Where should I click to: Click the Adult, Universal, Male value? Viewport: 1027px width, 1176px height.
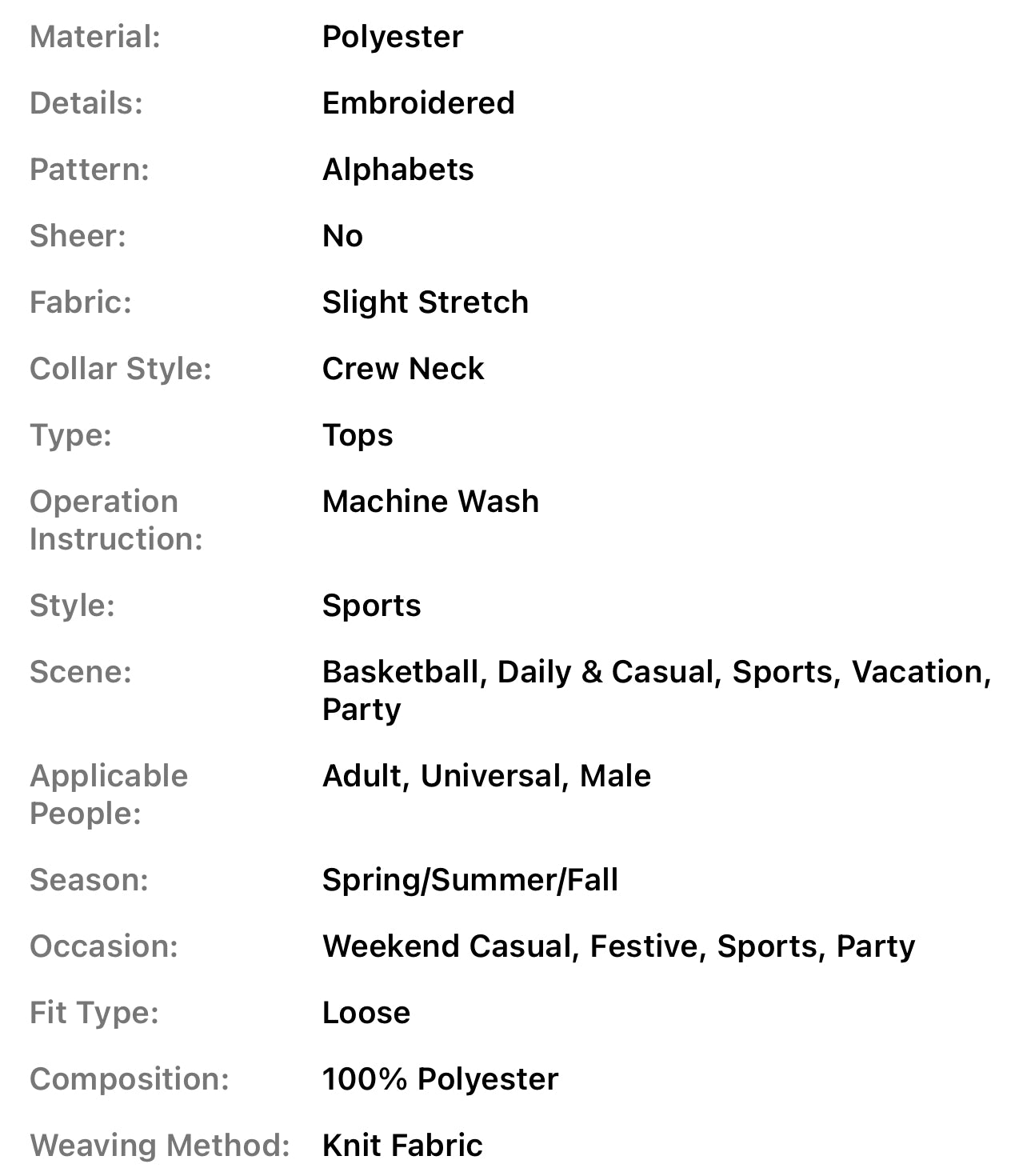tap(486, 776)
